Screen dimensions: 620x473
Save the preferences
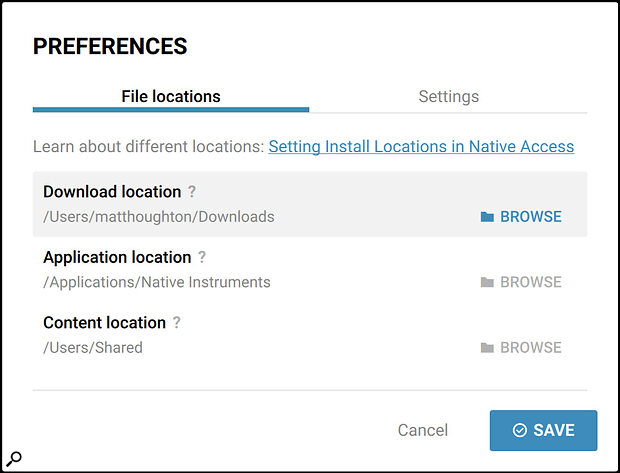[543, 430]
